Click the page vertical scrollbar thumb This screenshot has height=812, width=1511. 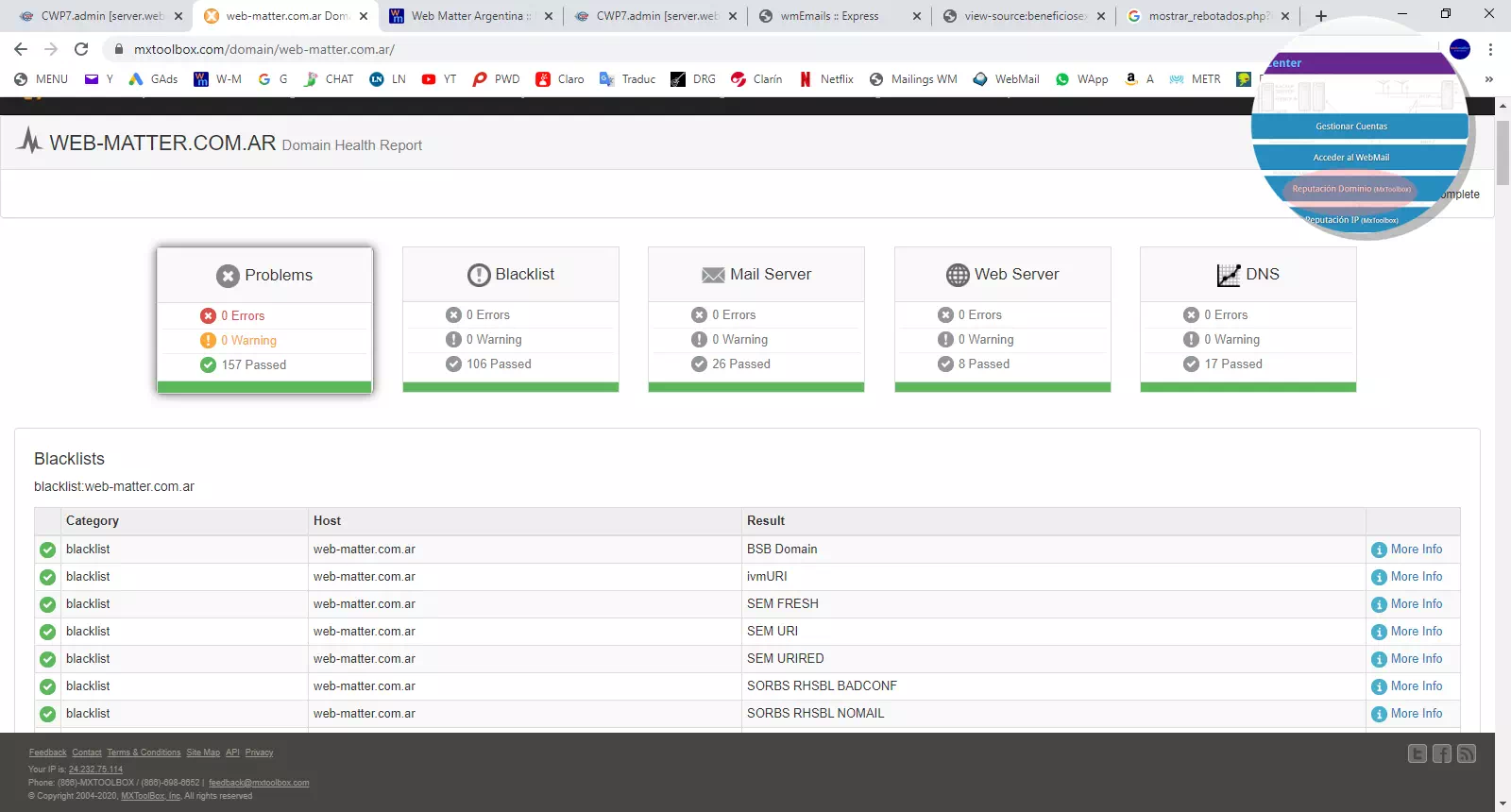coord(1503,151)
